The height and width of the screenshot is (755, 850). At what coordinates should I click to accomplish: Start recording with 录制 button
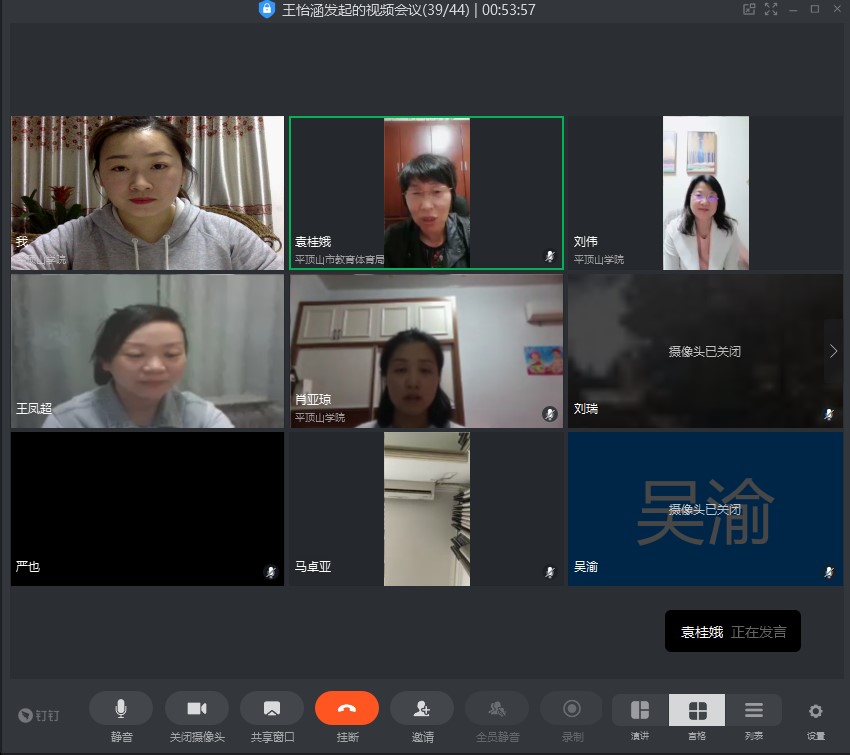572,708
